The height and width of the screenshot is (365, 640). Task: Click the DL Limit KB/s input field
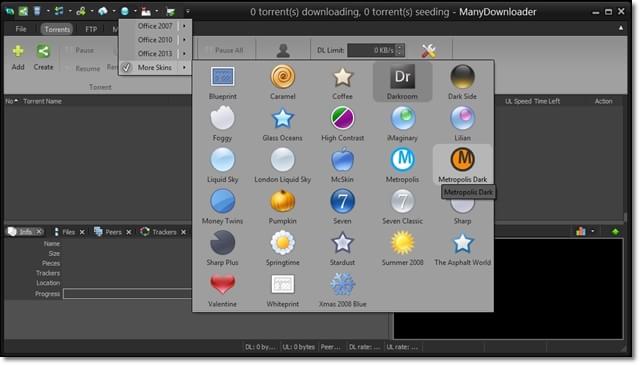click(371, 50)
